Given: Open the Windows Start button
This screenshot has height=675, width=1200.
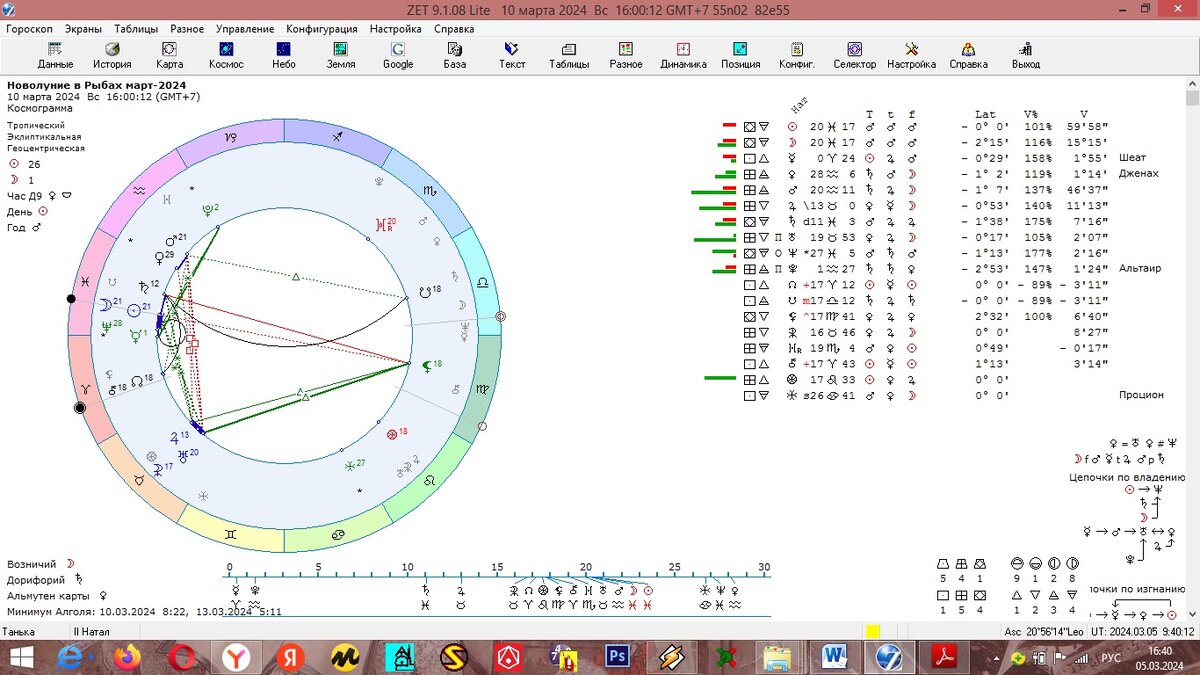Looking at the screenshot, I should (21, 657).
